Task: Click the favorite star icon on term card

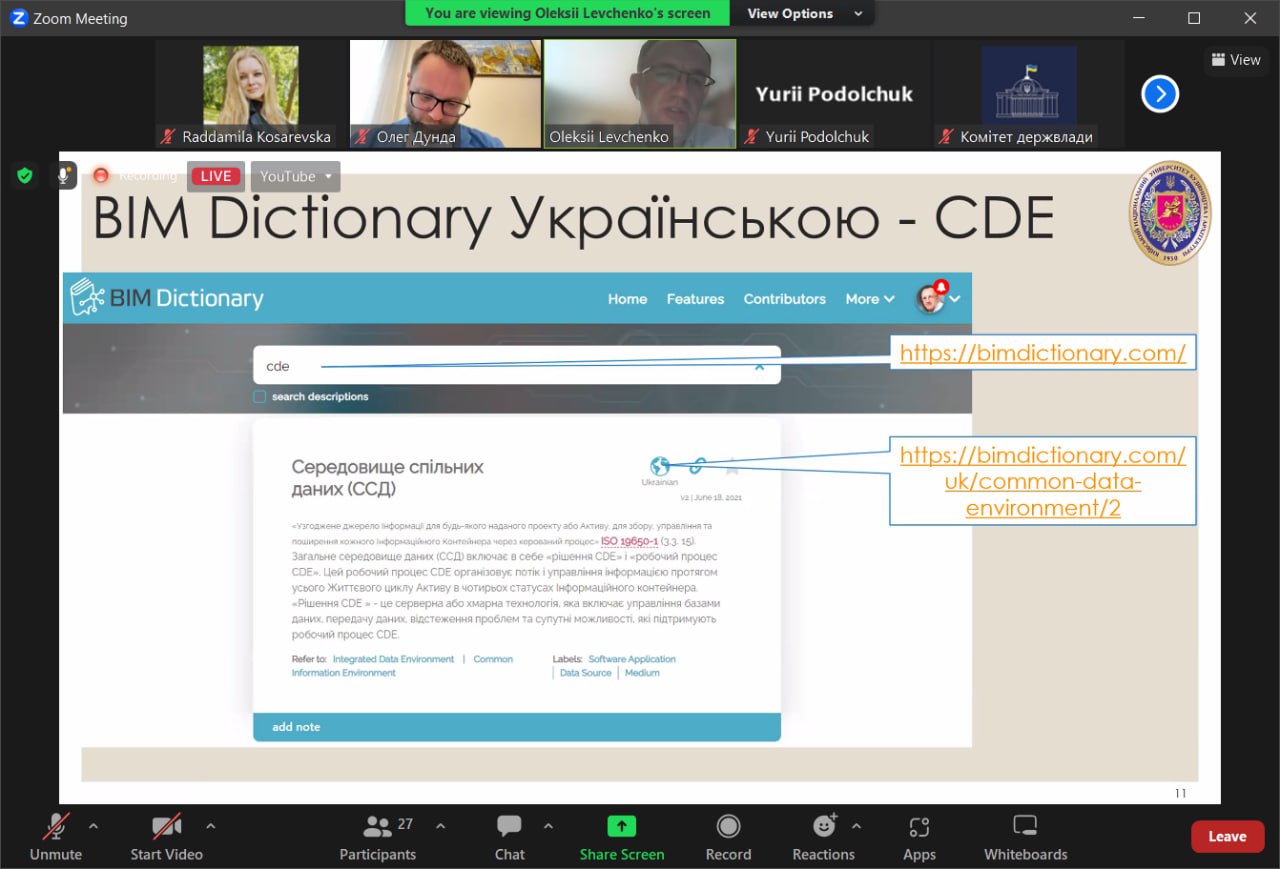Action: click(732, 466)
